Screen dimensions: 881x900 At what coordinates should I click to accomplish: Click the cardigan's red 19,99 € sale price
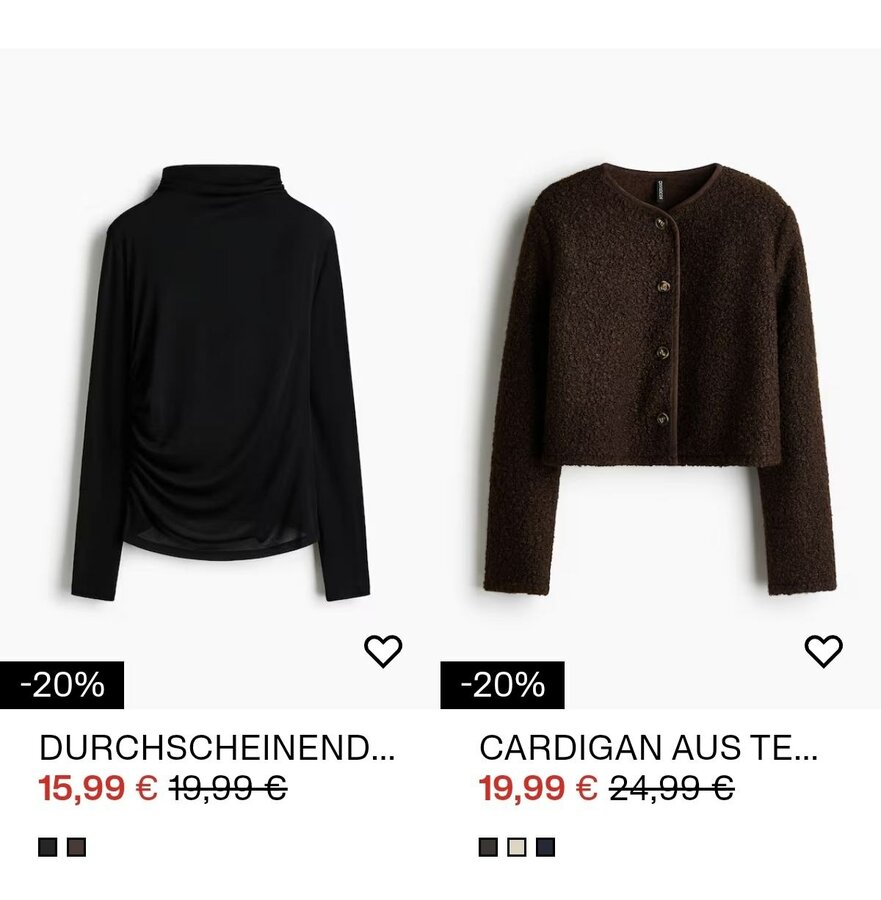538,788
